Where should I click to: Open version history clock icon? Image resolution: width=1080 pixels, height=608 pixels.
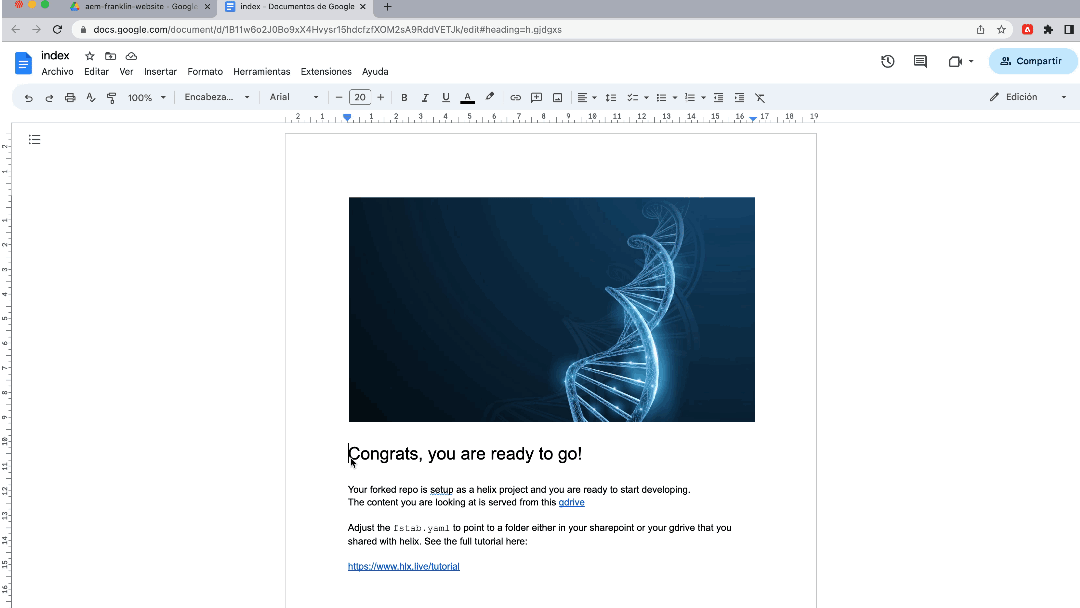(887, 62)
